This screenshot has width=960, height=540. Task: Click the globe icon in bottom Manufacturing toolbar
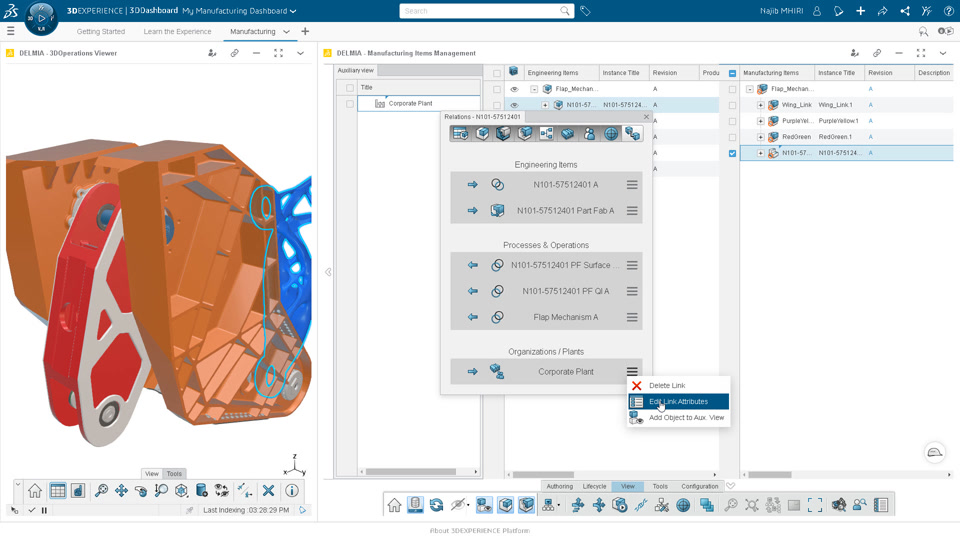(683, 505)
